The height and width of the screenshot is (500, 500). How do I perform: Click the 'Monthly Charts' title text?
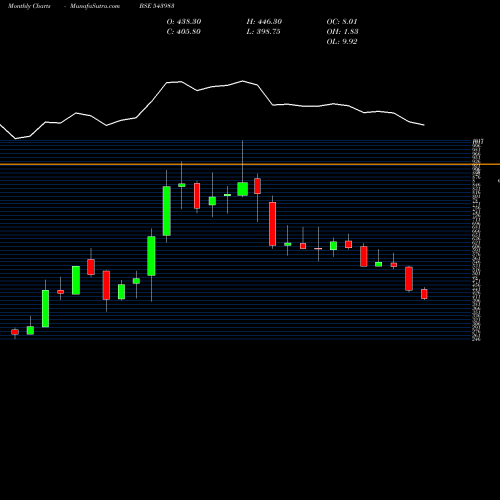(29, 6)
